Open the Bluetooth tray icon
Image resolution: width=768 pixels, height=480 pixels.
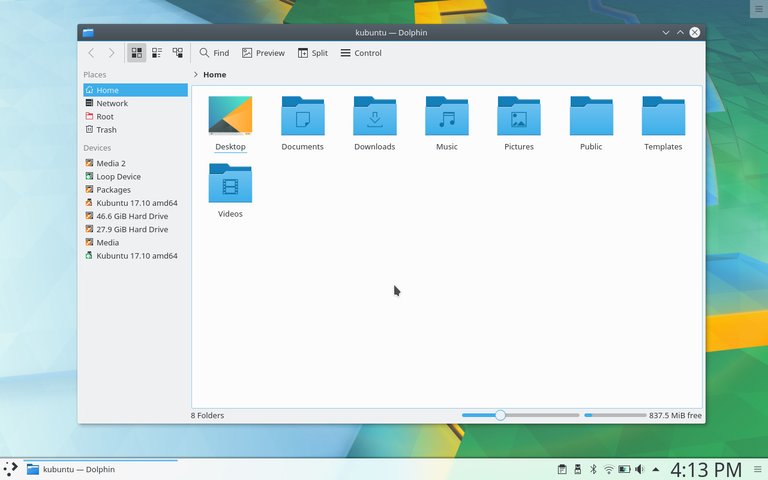coord(592,469)
